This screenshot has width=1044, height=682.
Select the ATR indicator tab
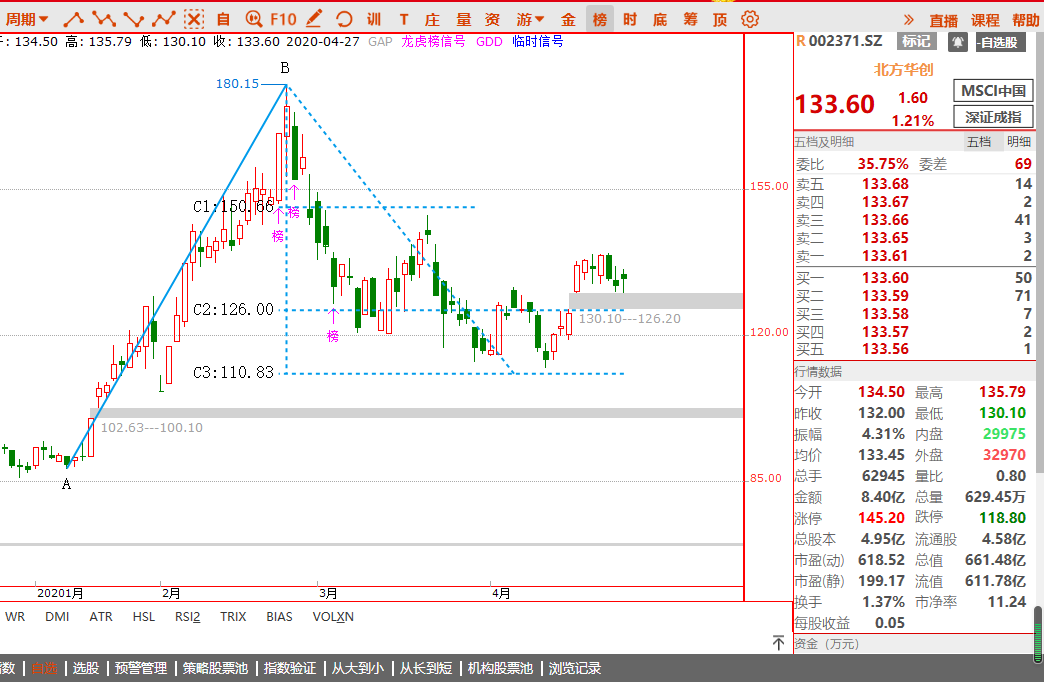tap(101, 617)
